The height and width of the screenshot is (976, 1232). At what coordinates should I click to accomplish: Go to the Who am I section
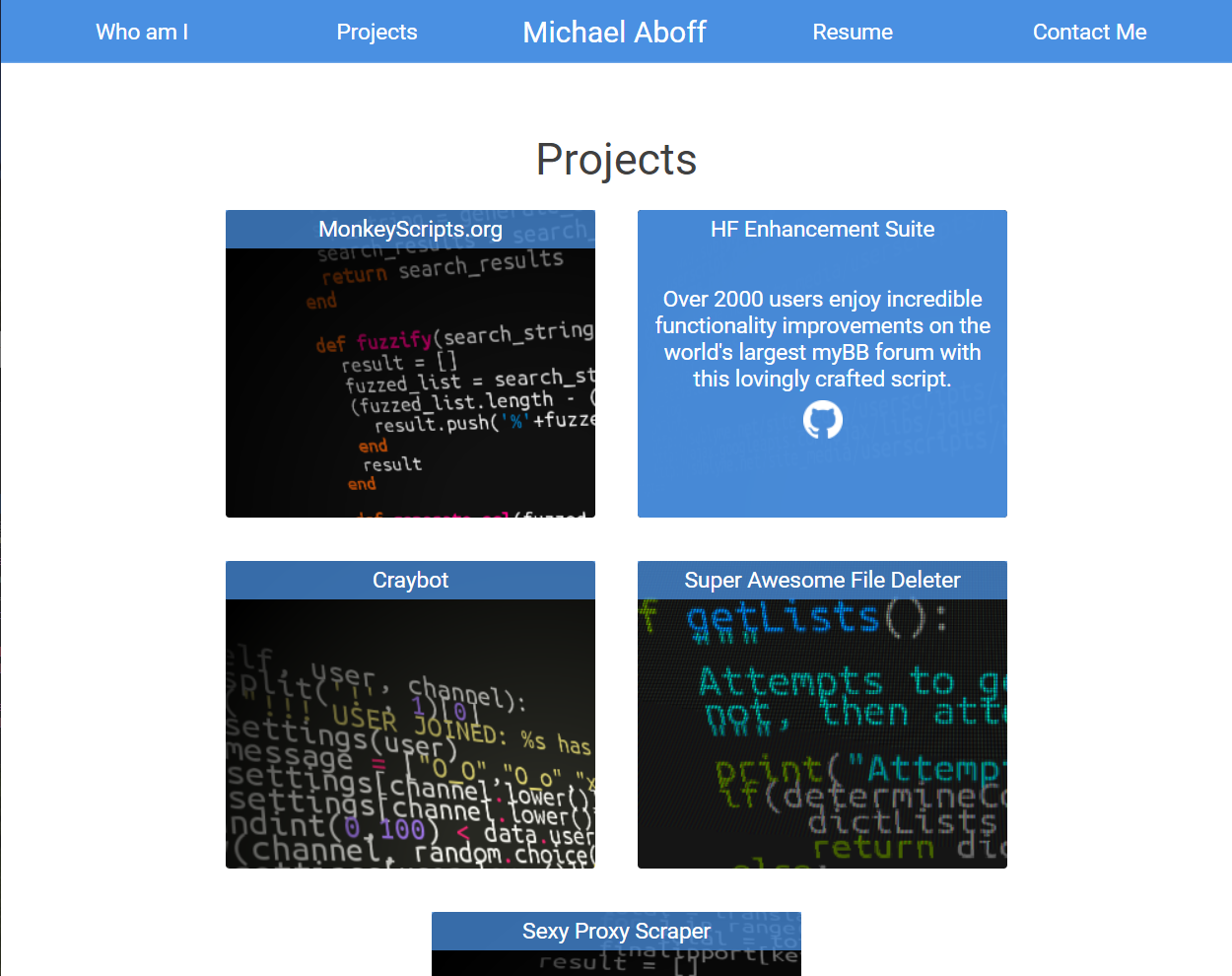point(142,32)
